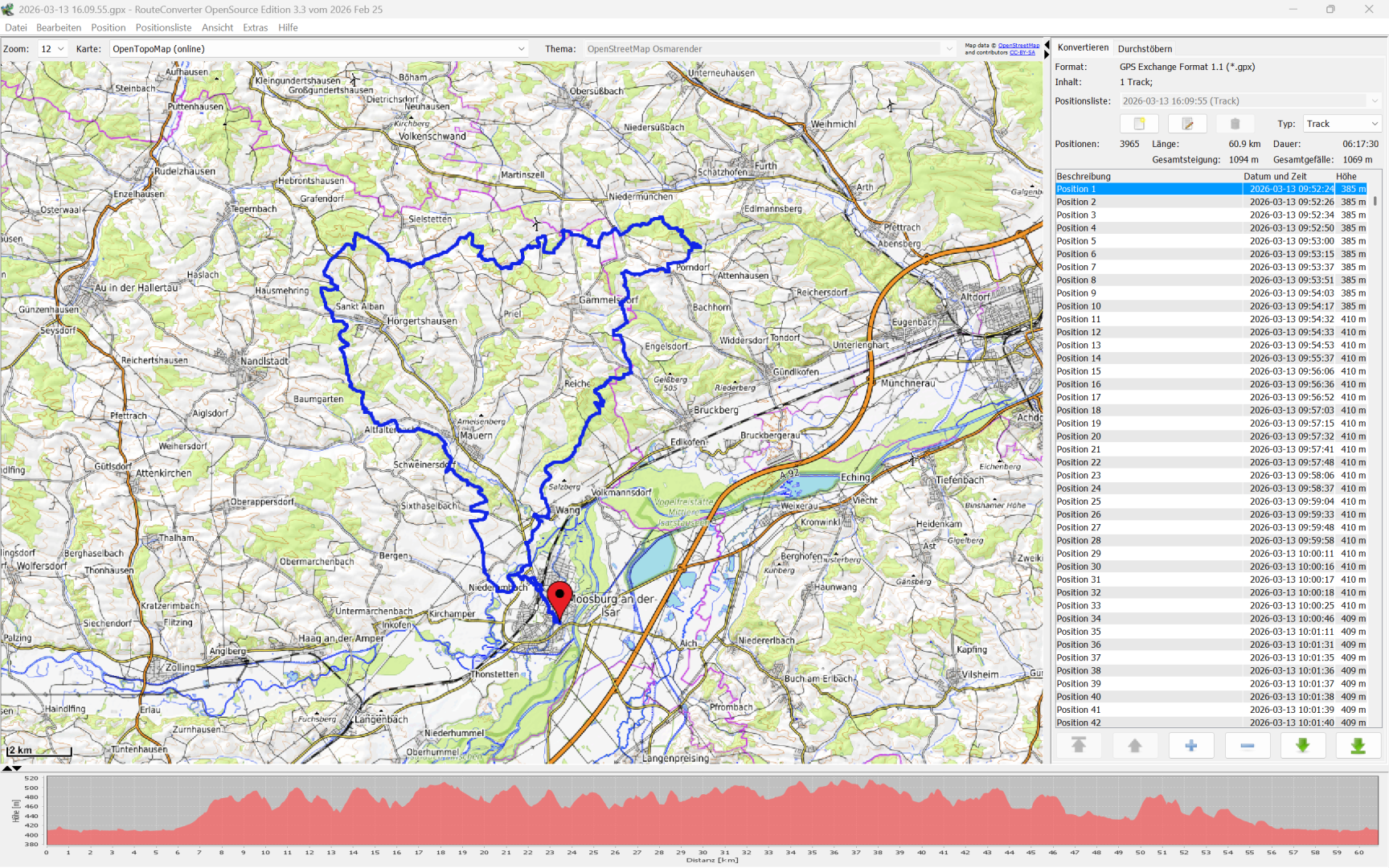Collapse elevation profile with down arrow

click(x=17, y=768)
